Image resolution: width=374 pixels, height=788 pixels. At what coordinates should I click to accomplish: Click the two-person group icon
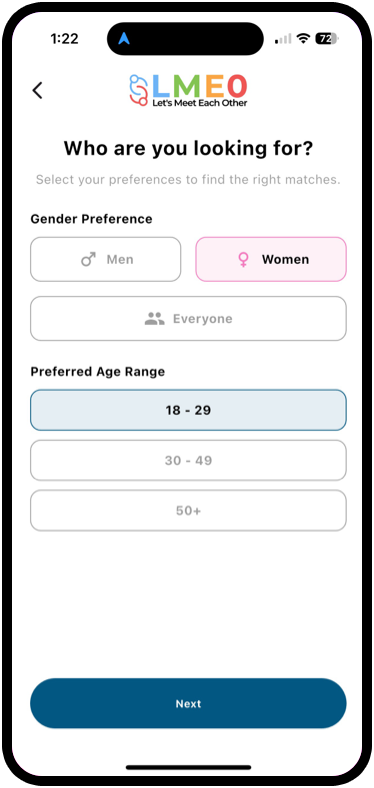pyautogui.click(x=155, y=319)
